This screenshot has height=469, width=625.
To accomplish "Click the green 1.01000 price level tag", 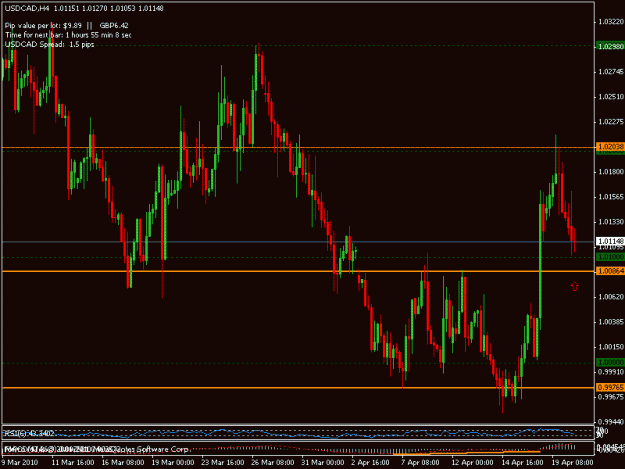I will pyautogui.click(x=611, y=257).
